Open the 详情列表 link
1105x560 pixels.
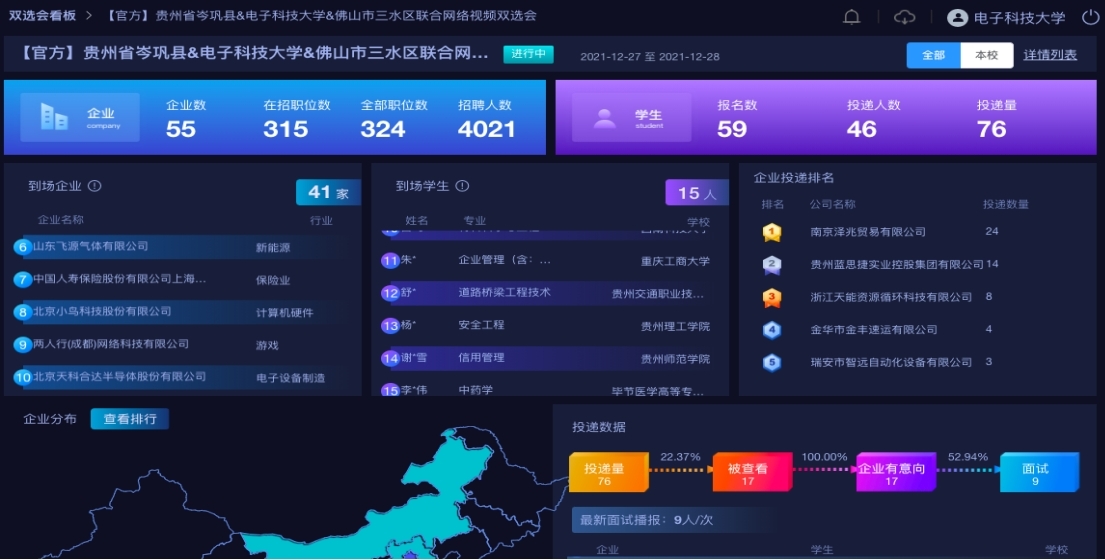[x=1050, y=55]
